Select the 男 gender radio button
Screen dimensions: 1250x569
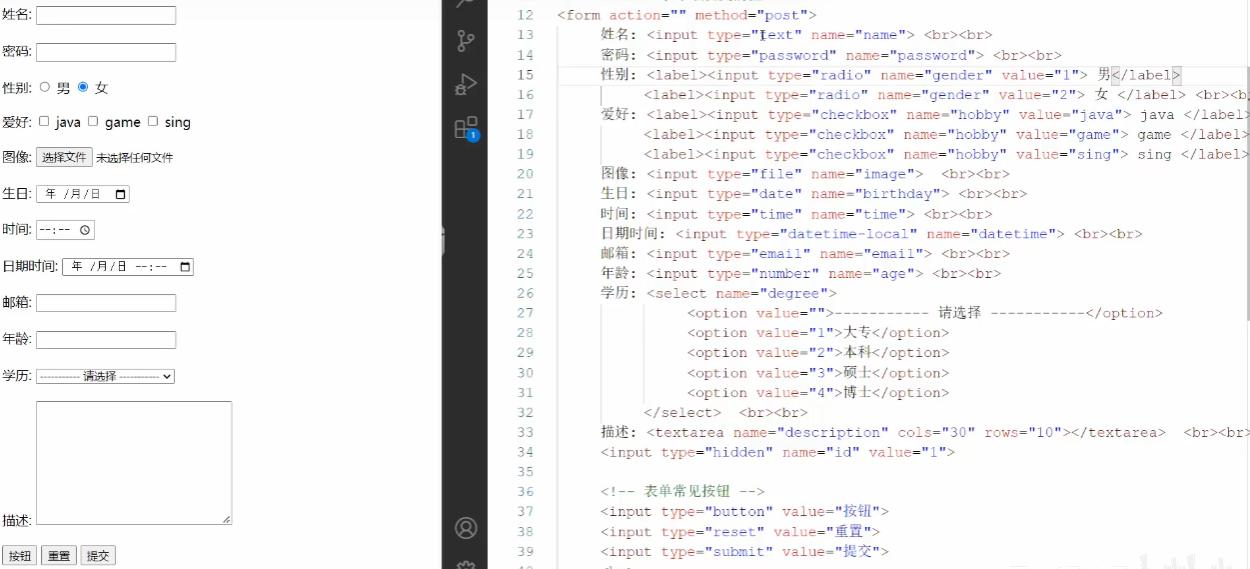pos(44,87)
